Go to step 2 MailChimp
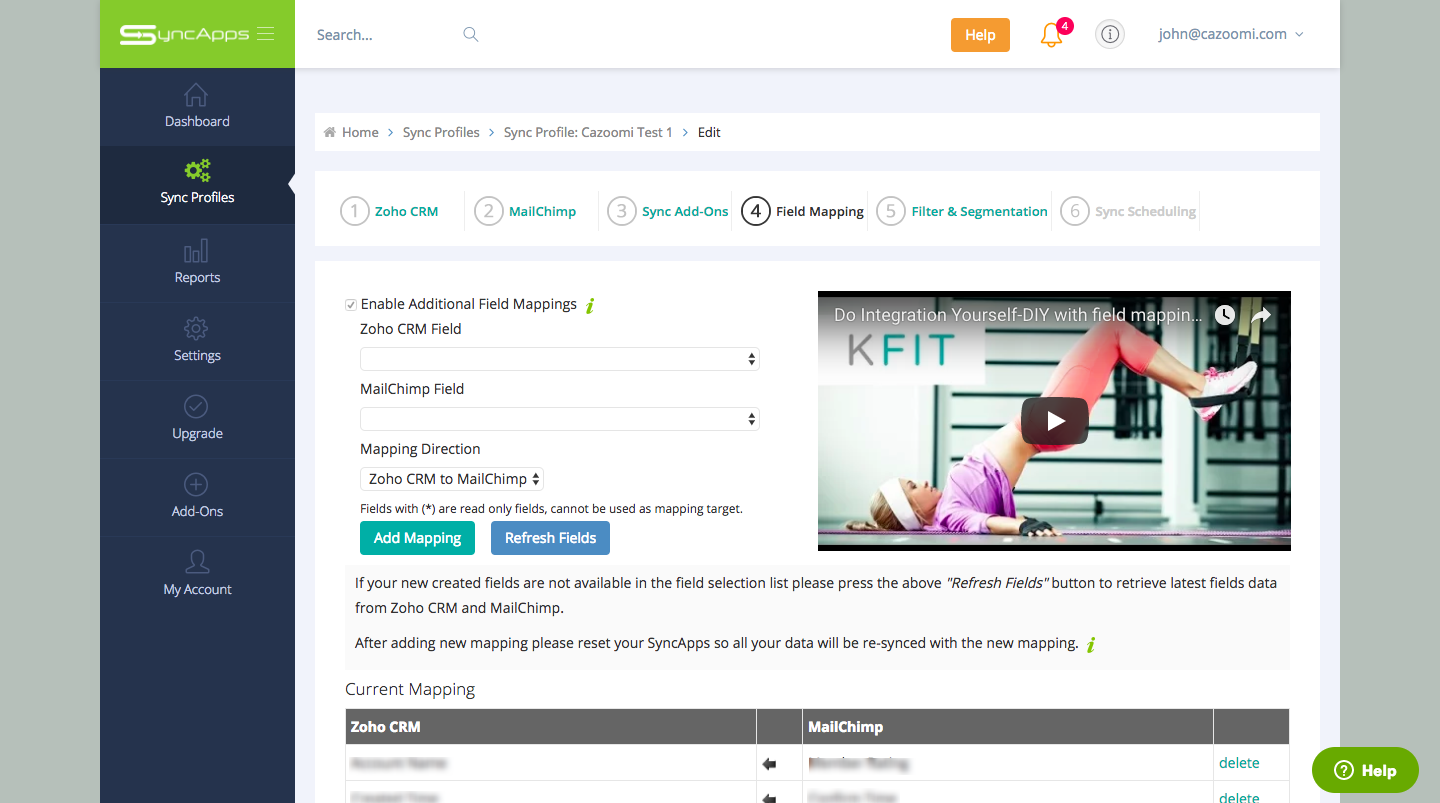 click(x=526, y=211)
